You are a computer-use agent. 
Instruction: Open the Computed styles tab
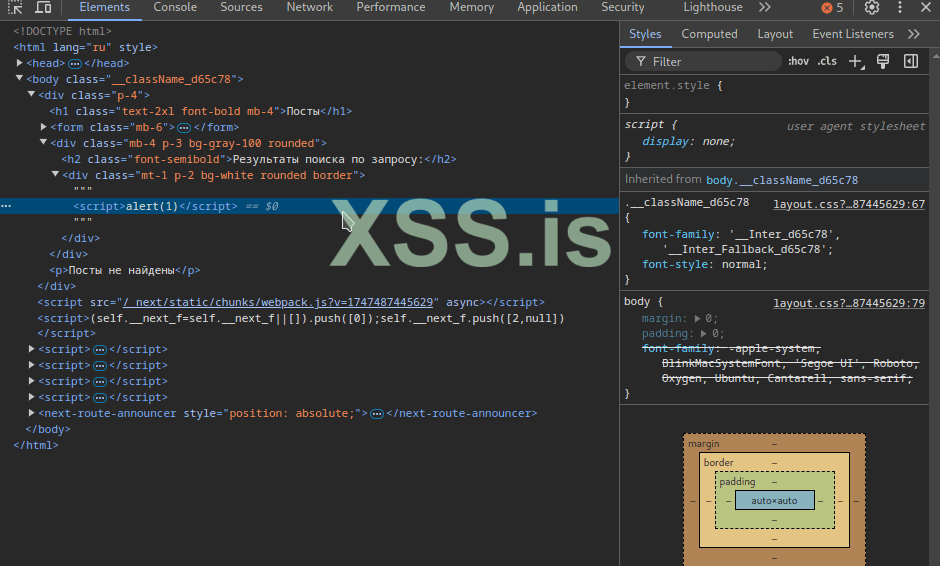point(709,34)
